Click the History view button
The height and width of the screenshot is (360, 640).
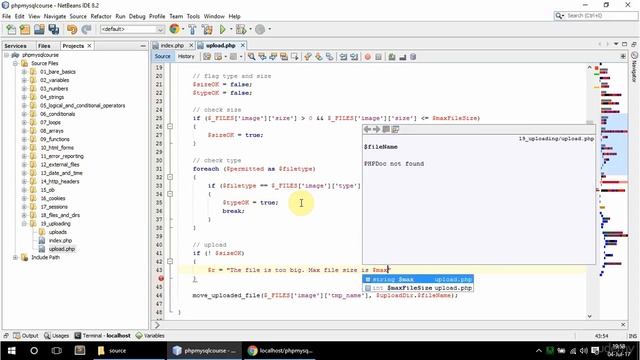(x=186, y=56)
